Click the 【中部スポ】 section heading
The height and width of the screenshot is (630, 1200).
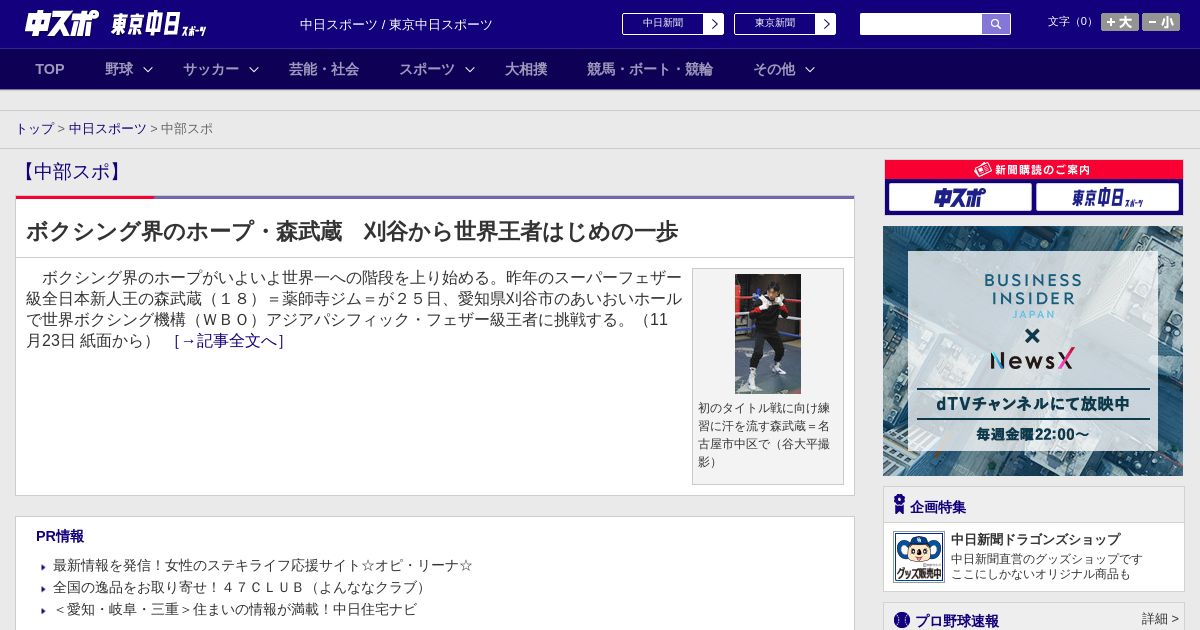click(x=71, y=172)
